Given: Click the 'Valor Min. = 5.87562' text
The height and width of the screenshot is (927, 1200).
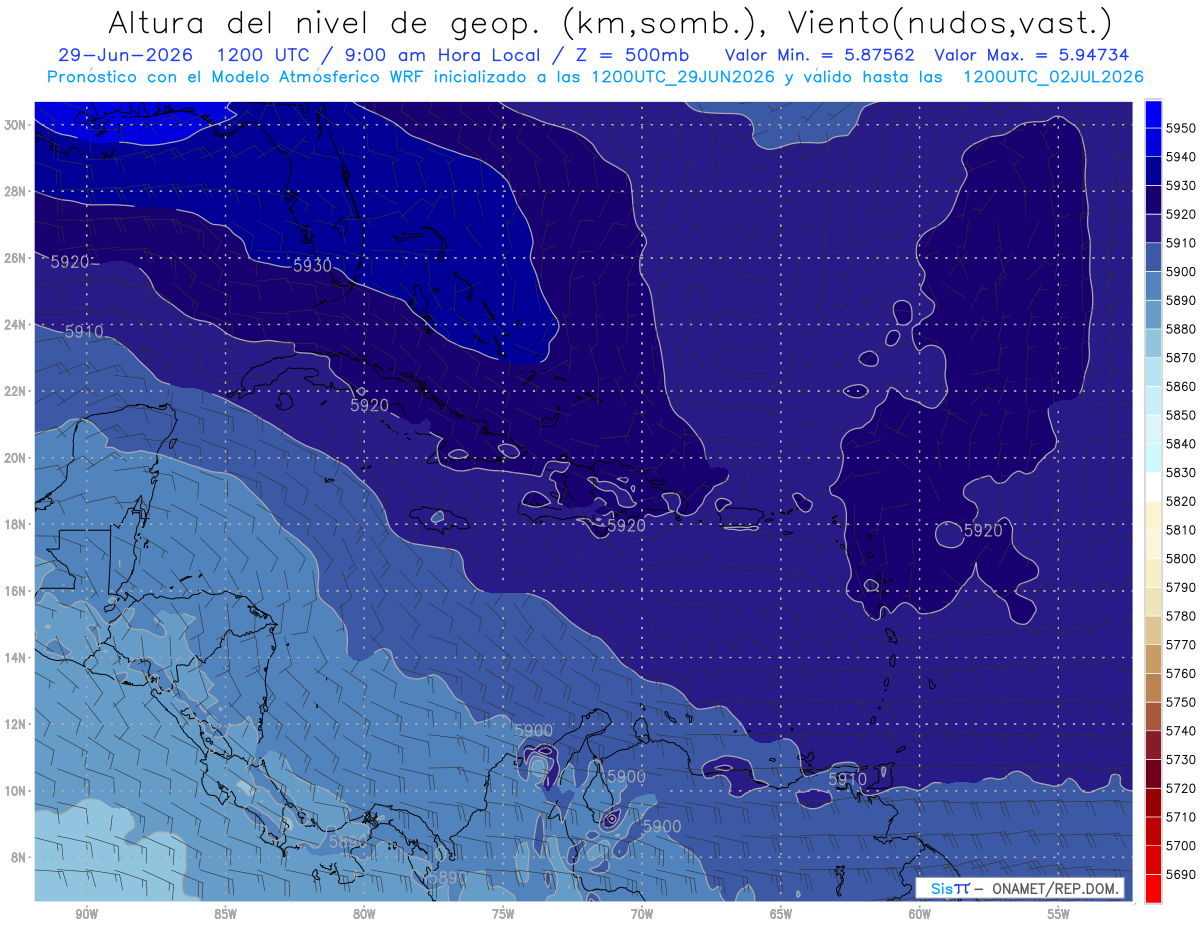Looking at the screenshot, I should (x=821, y=55).
